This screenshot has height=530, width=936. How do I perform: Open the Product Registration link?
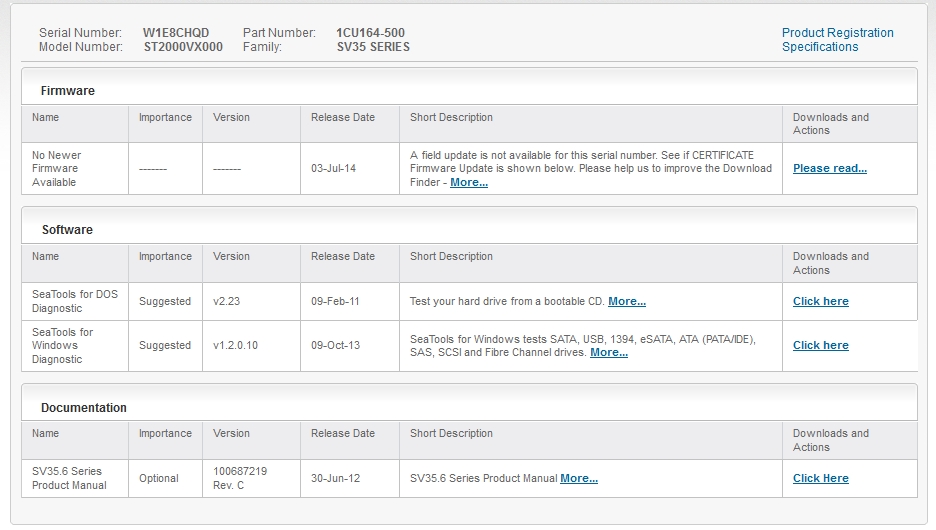[x=838, y=33]
